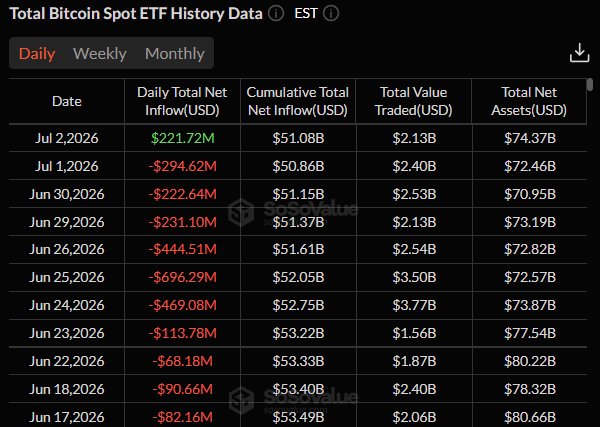The height and width of the screenshot is (427, 600).
Task: Click the -$696.29M outflow value
Action: tap(183, 277)
